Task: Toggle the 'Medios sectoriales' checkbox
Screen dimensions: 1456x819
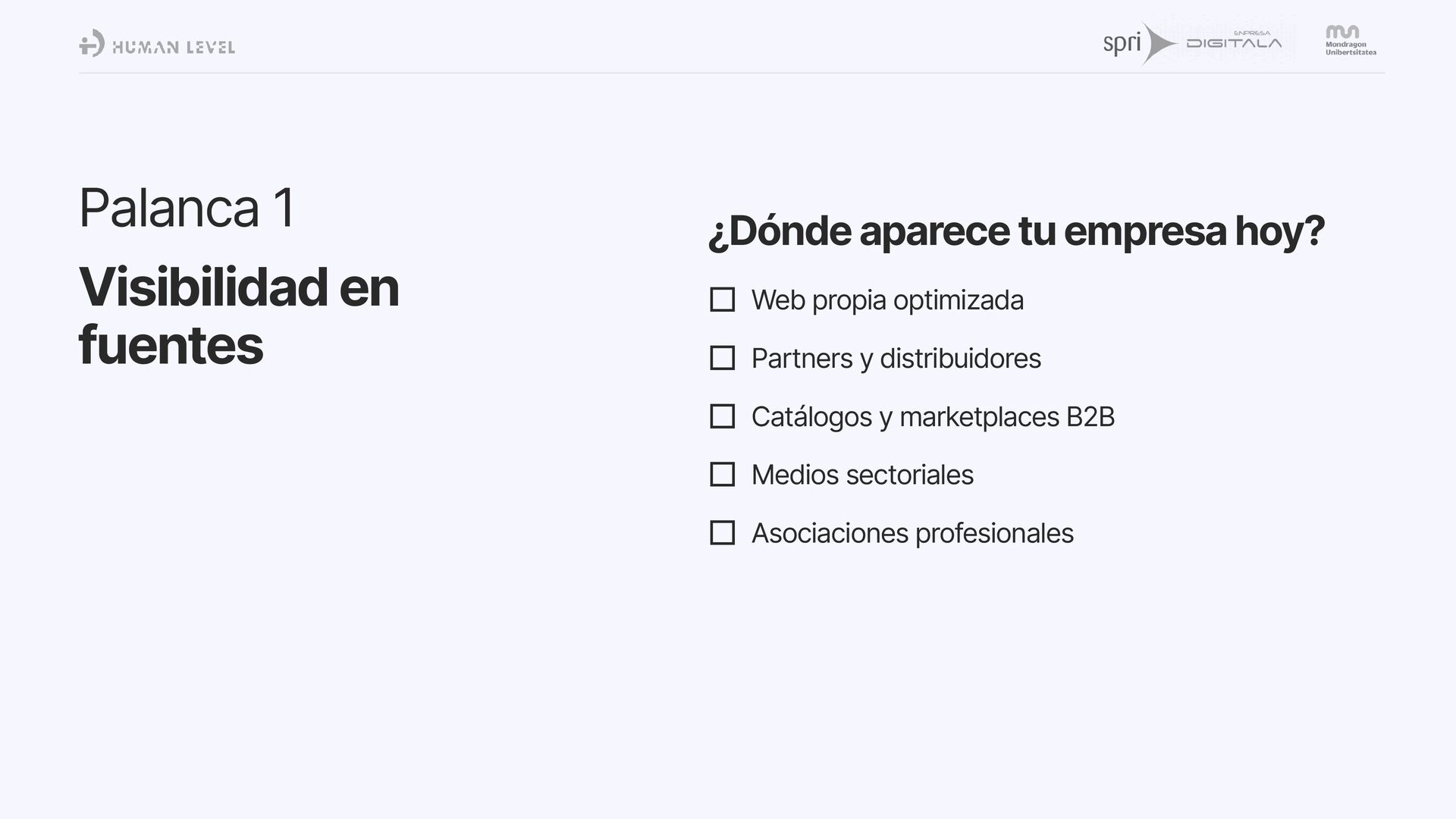Action: [722, 475]
